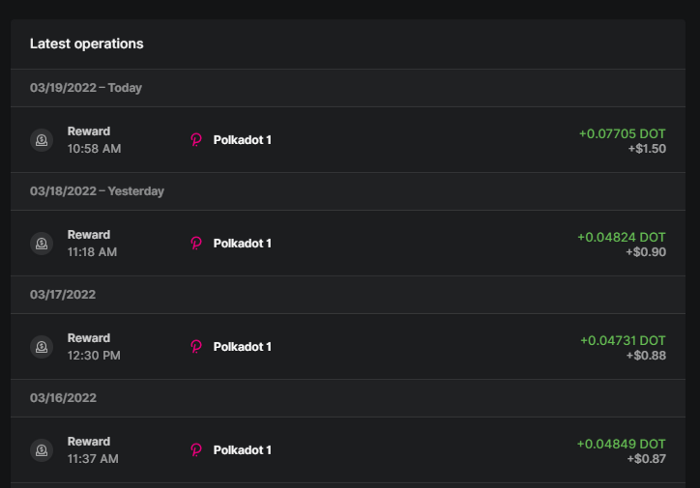The height and width of the screenshot is (488, 700).
Task: Select Polkadot 1 account name in today's row
Action: tap(242, 140)
